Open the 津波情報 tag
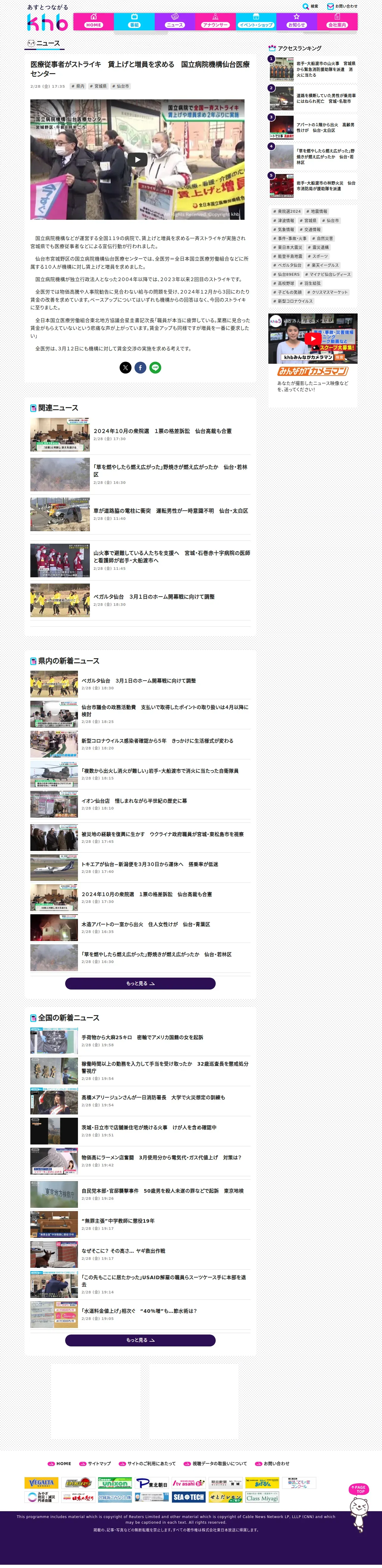This screenshot has width=382, height=1568. coord(284,220)
